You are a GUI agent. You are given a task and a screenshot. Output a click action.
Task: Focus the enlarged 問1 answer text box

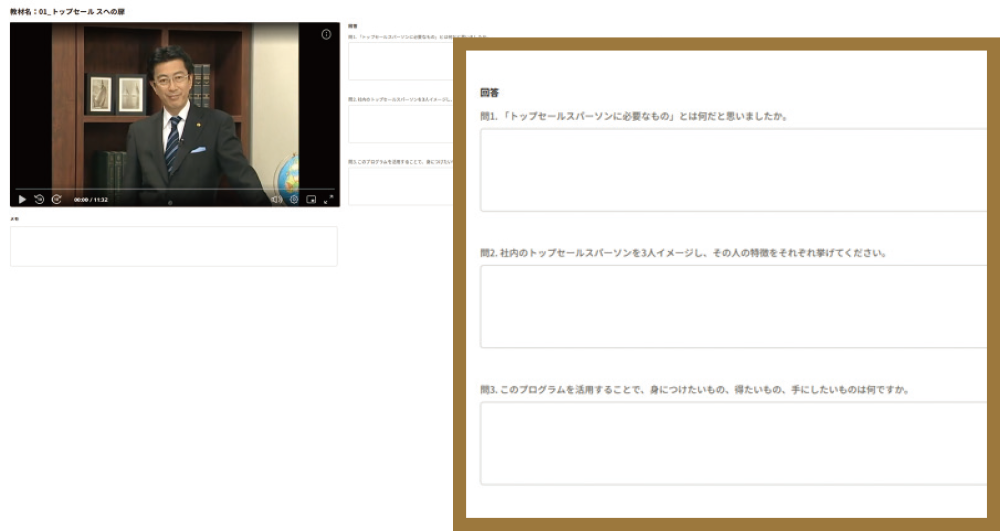(x=733, y=170)
